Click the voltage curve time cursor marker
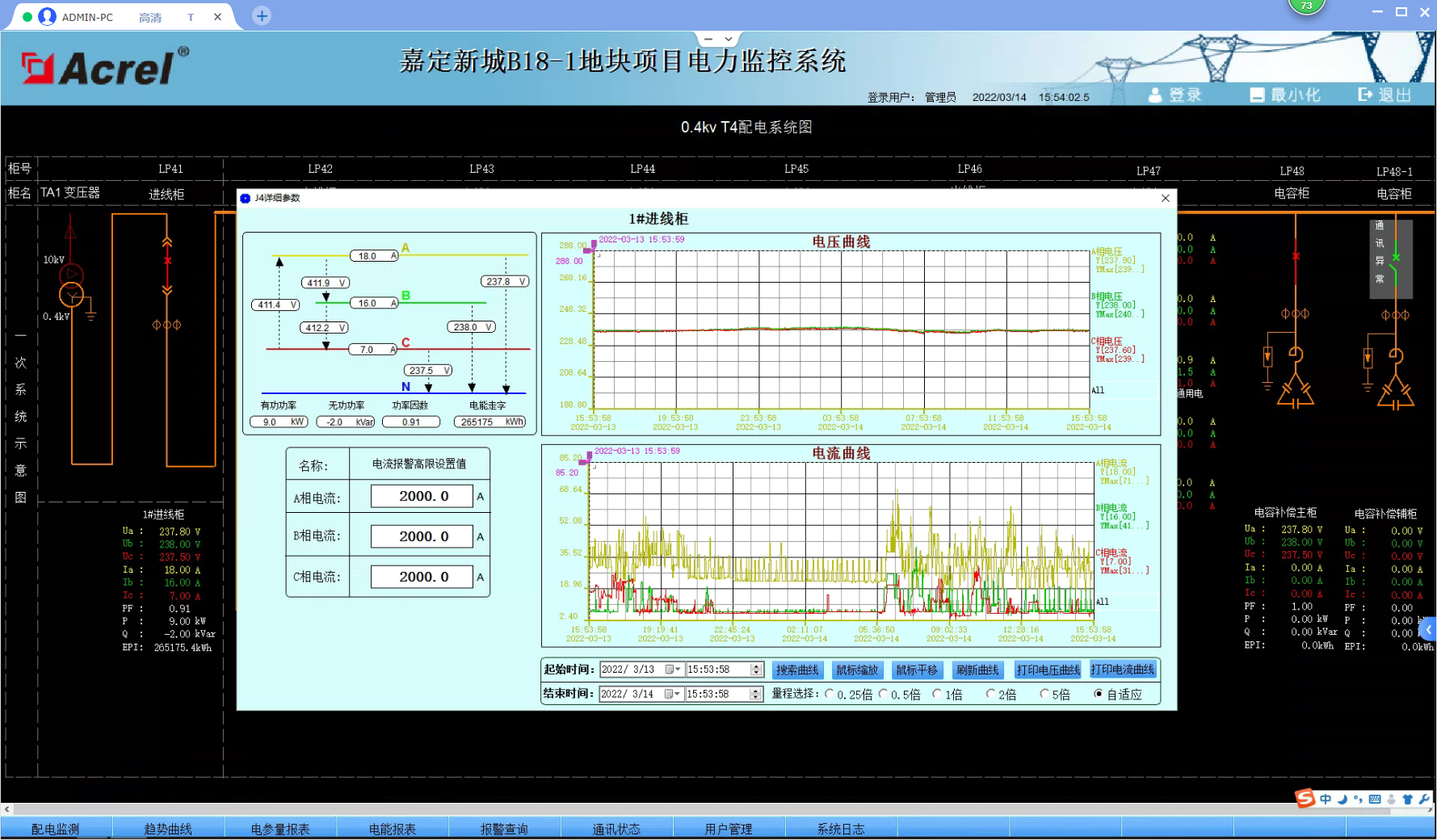Image resolution: width=1437 pixels, height=840 pixels. tap(594, 244)
